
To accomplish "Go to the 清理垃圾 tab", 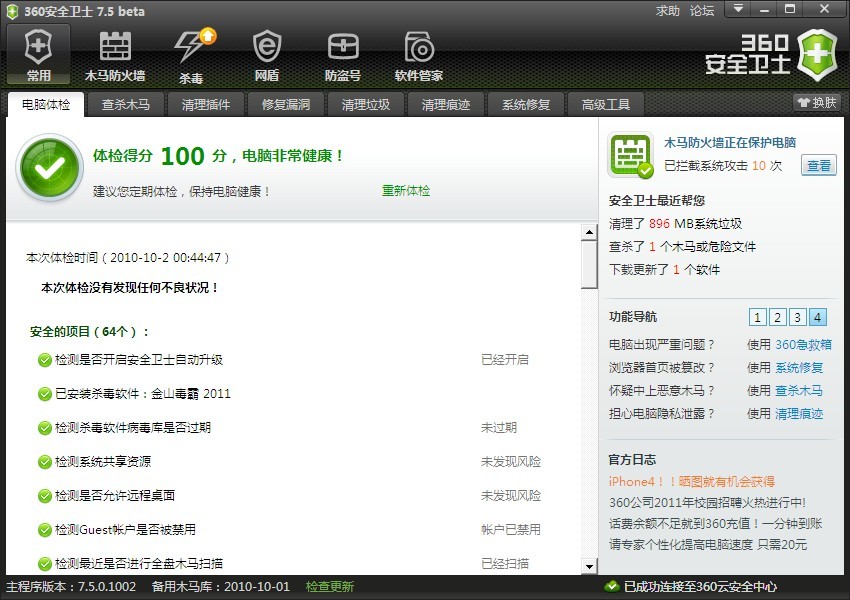I will [x=366, y=104].
